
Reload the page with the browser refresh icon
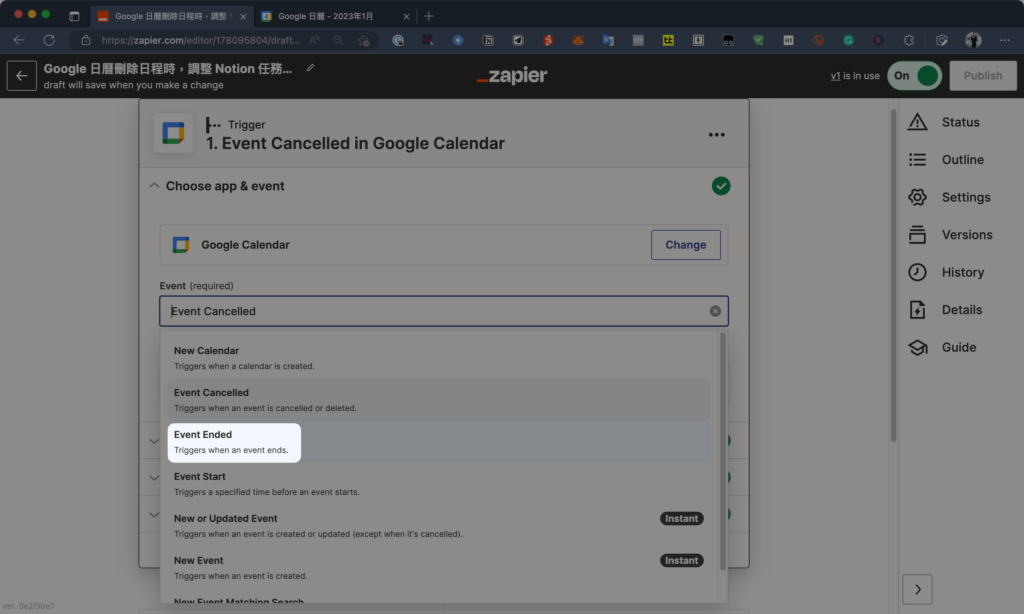[x=49, y=40]
